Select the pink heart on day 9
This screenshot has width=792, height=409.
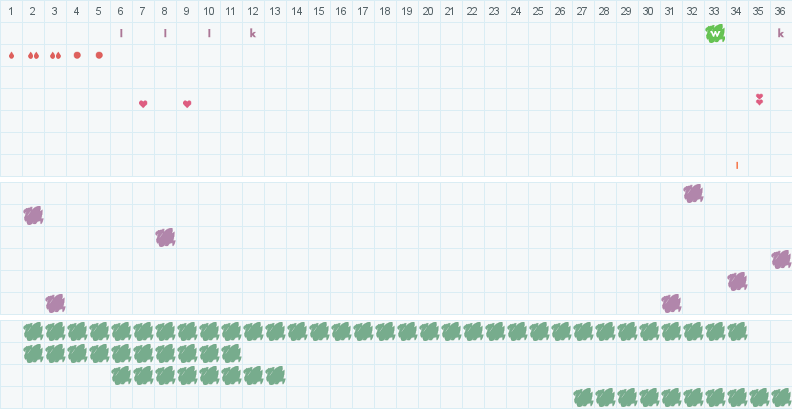tap(187, 104)
